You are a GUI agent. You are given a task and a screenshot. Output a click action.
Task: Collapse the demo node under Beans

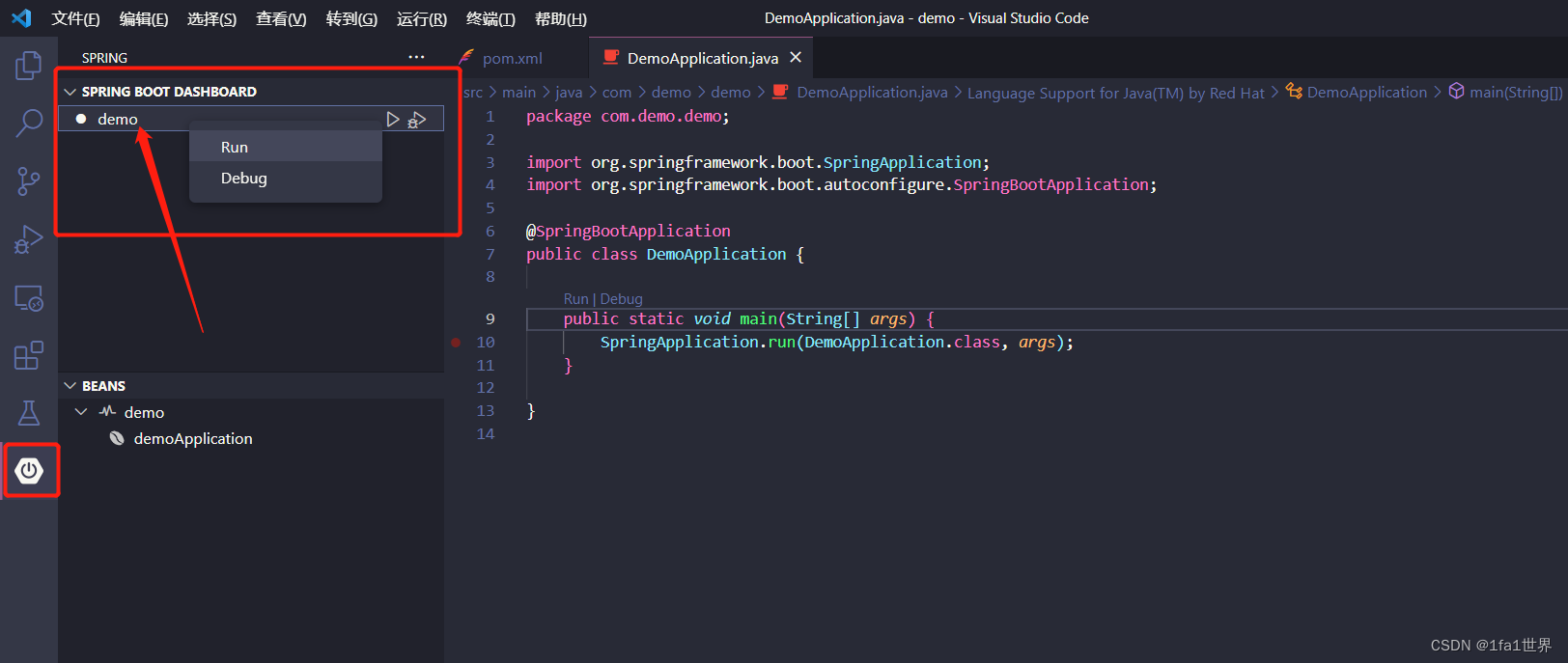click(x=81, y=412)
